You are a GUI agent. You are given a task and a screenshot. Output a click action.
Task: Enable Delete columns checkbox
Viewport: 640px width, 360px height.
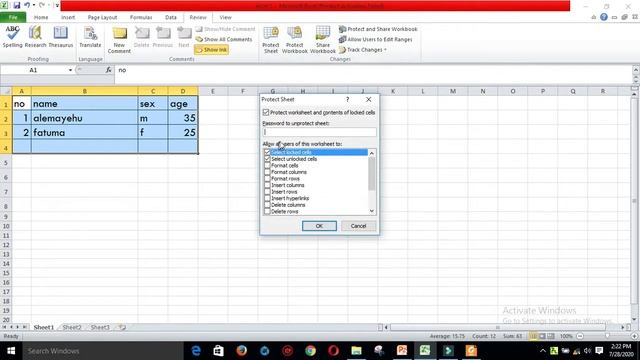tap(267, 204)
